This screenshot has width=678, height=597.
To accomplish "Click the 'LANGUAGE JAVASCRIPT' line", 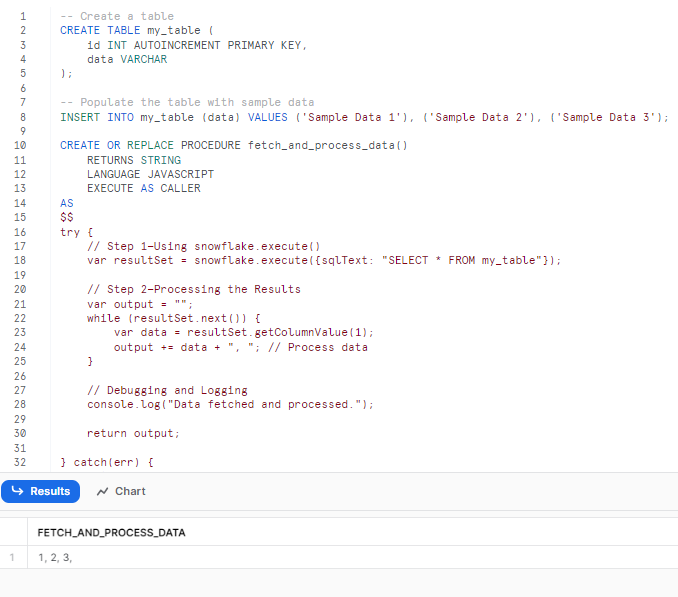I will (x=150, y=174).
